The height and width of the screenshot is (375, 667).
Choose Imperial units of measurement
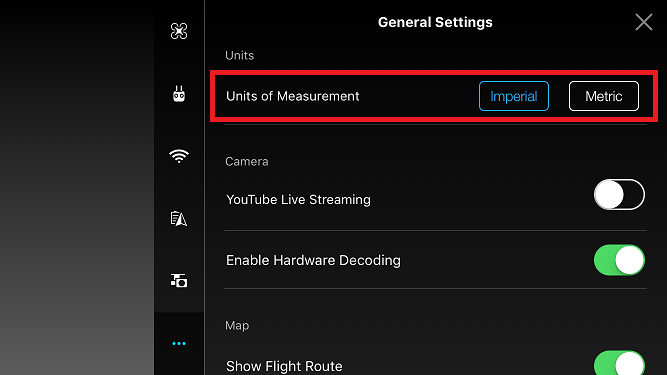coord(513,96)
